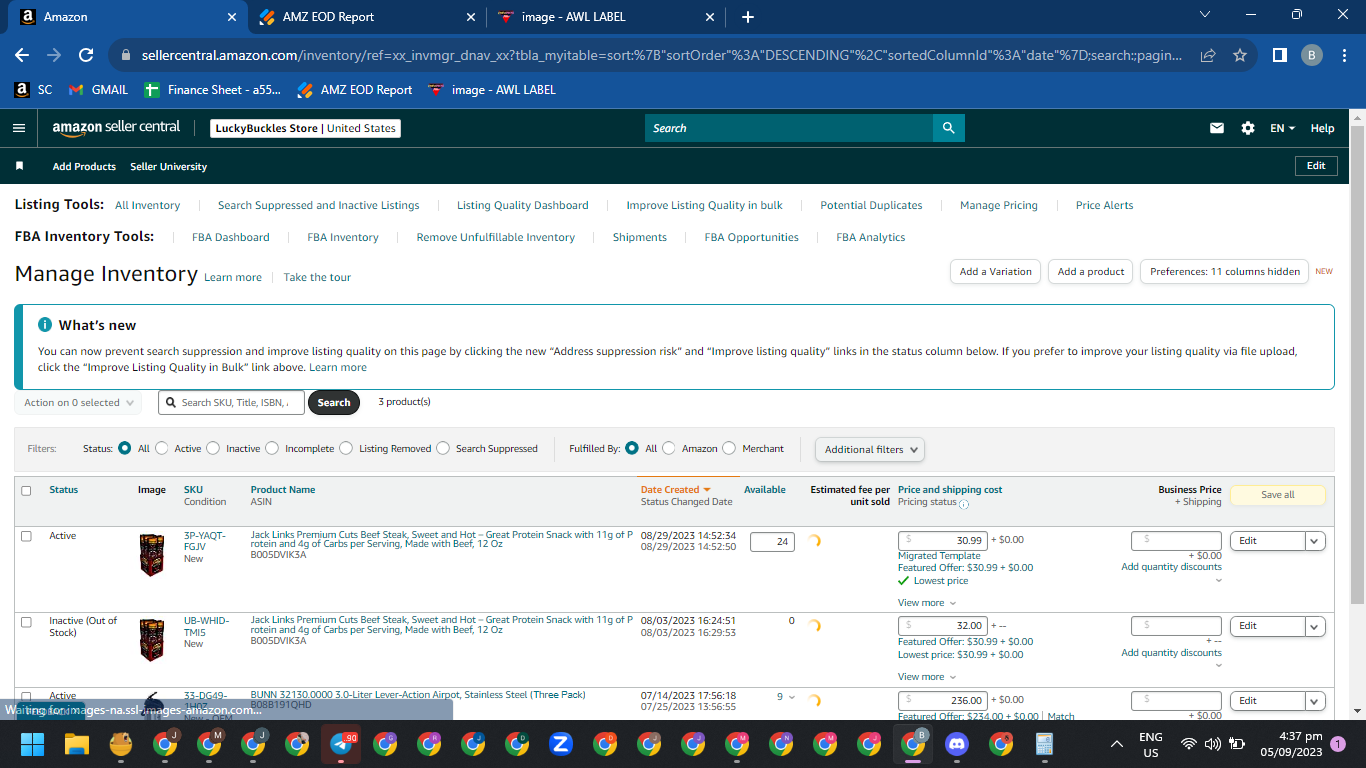This screenshot has height=768, width=1366.
Task: Open File Explorer from the taskbar
Action: coord(77,744)
